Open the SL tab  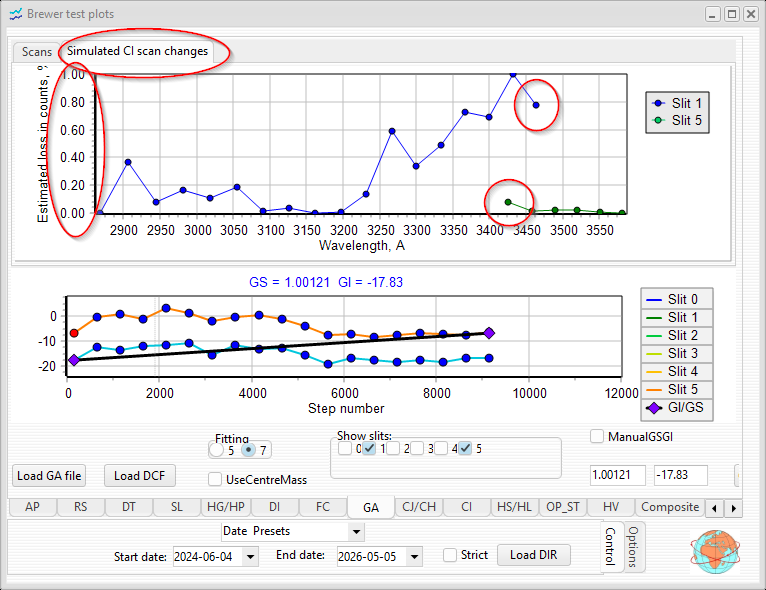[177, 507]
